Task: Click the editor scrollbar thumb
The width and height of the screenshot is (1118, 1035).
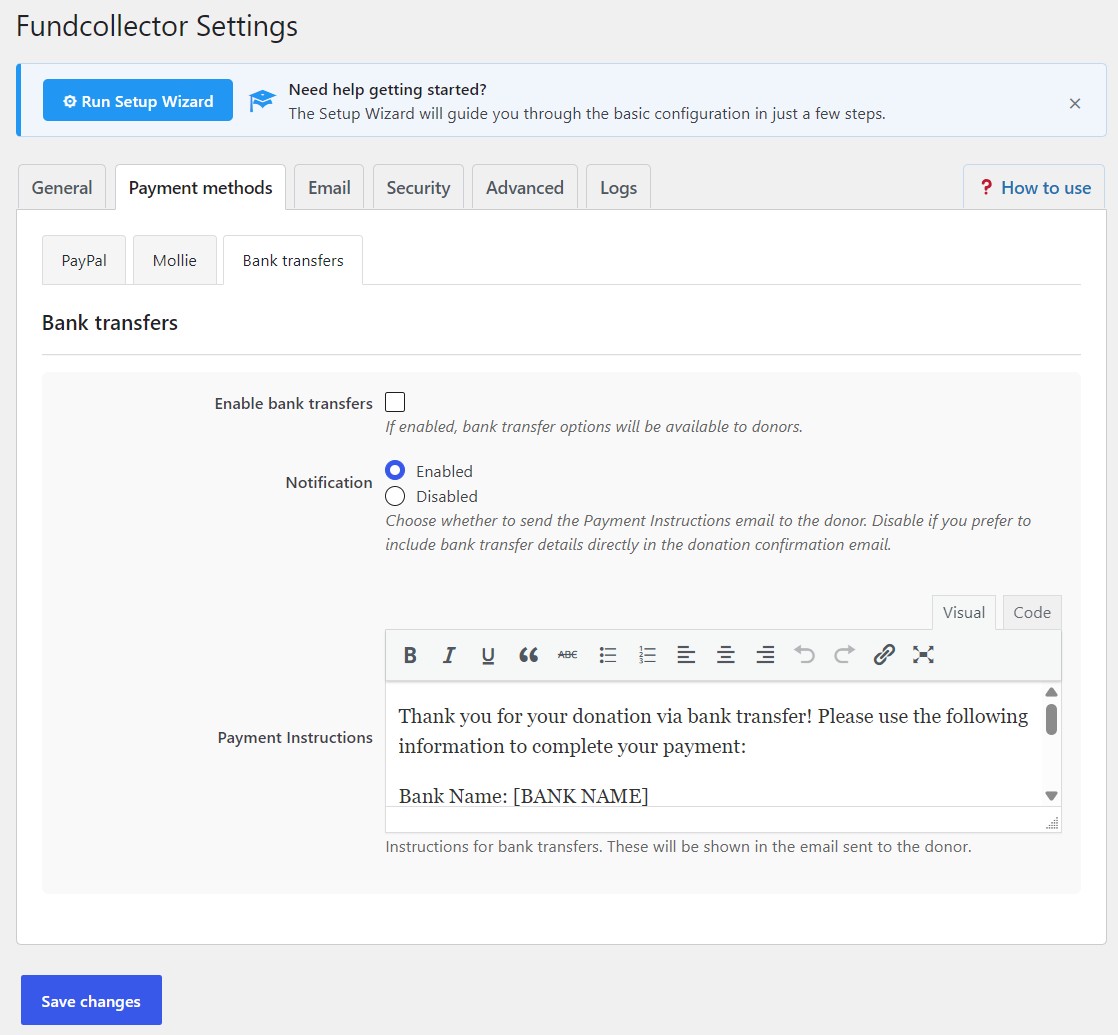Action: (x=1051, y=719)
